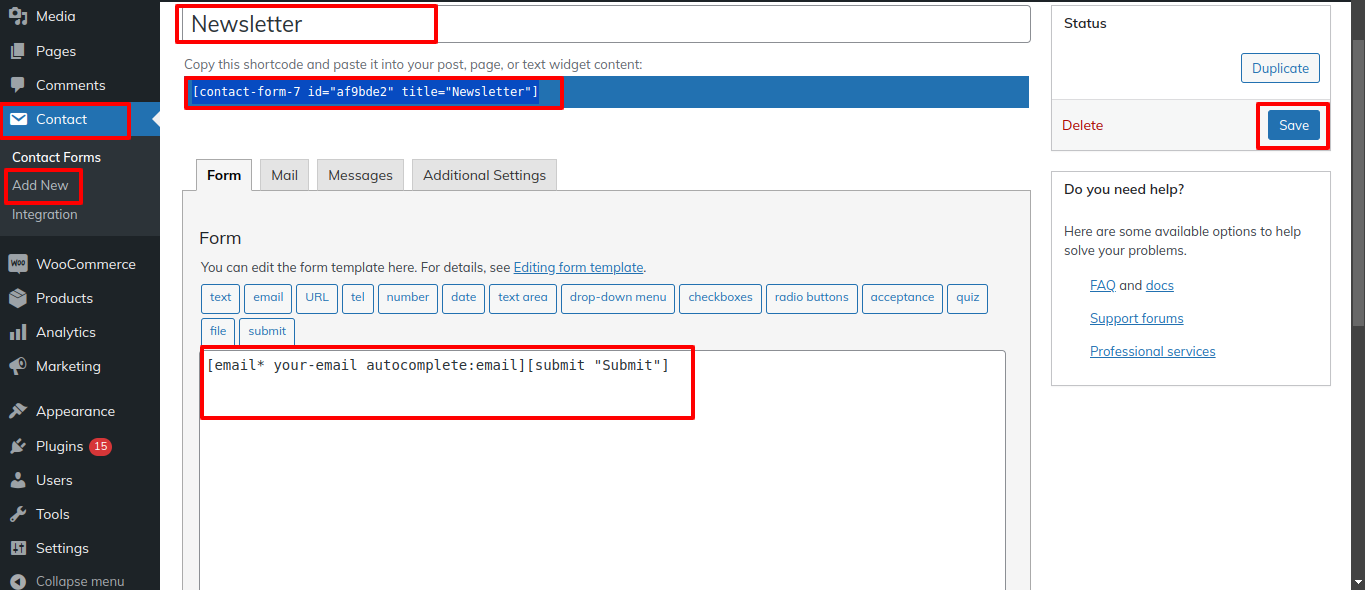Click the WooCommerce logo icon
Image resolution: width=1365 pixels, height=590 pixels.
tap(18, 264)
